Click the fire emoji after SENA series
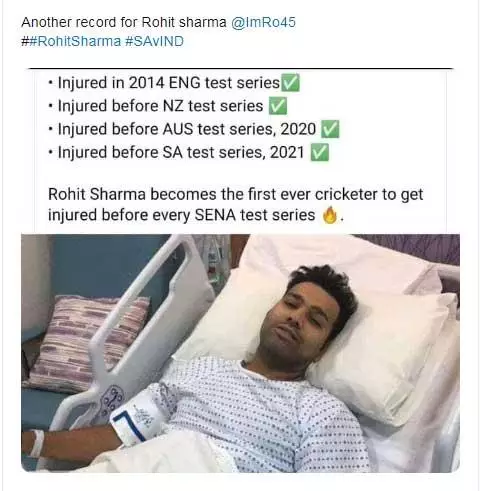Screen dimensions: 484x491 click(330, 215)
